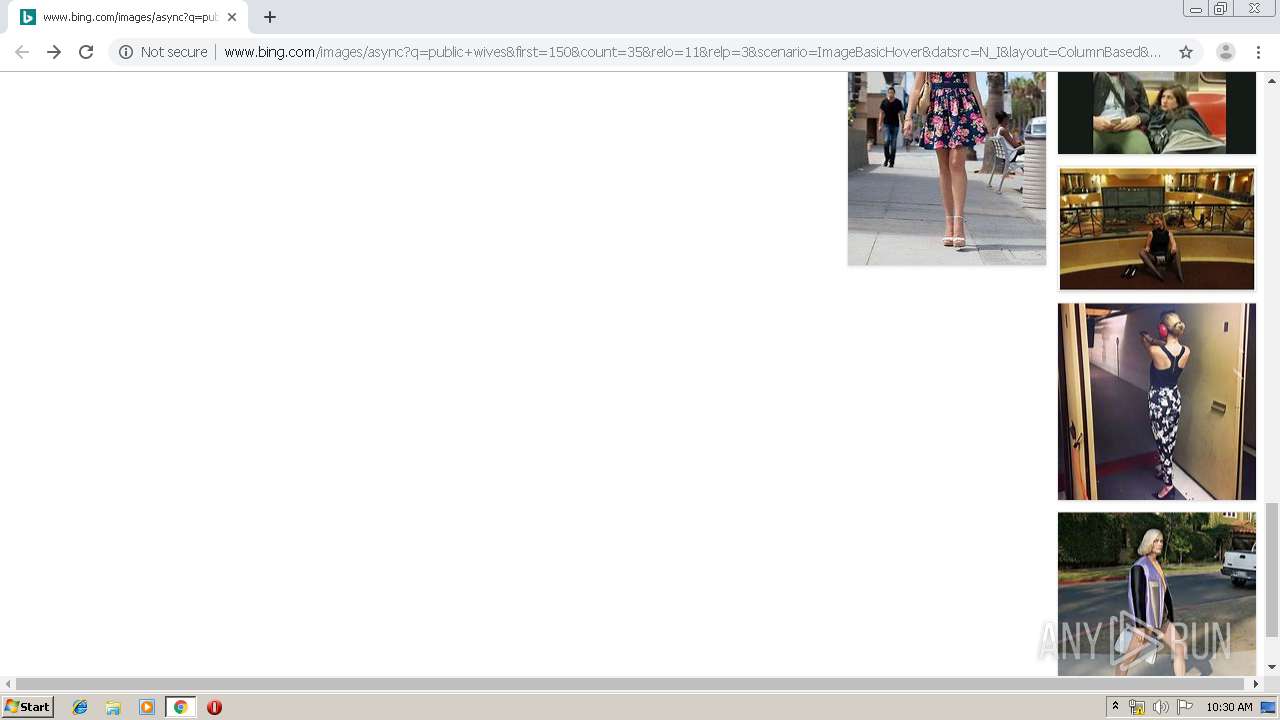
Task: Reload the current page
Action: [x=86, y=52]
